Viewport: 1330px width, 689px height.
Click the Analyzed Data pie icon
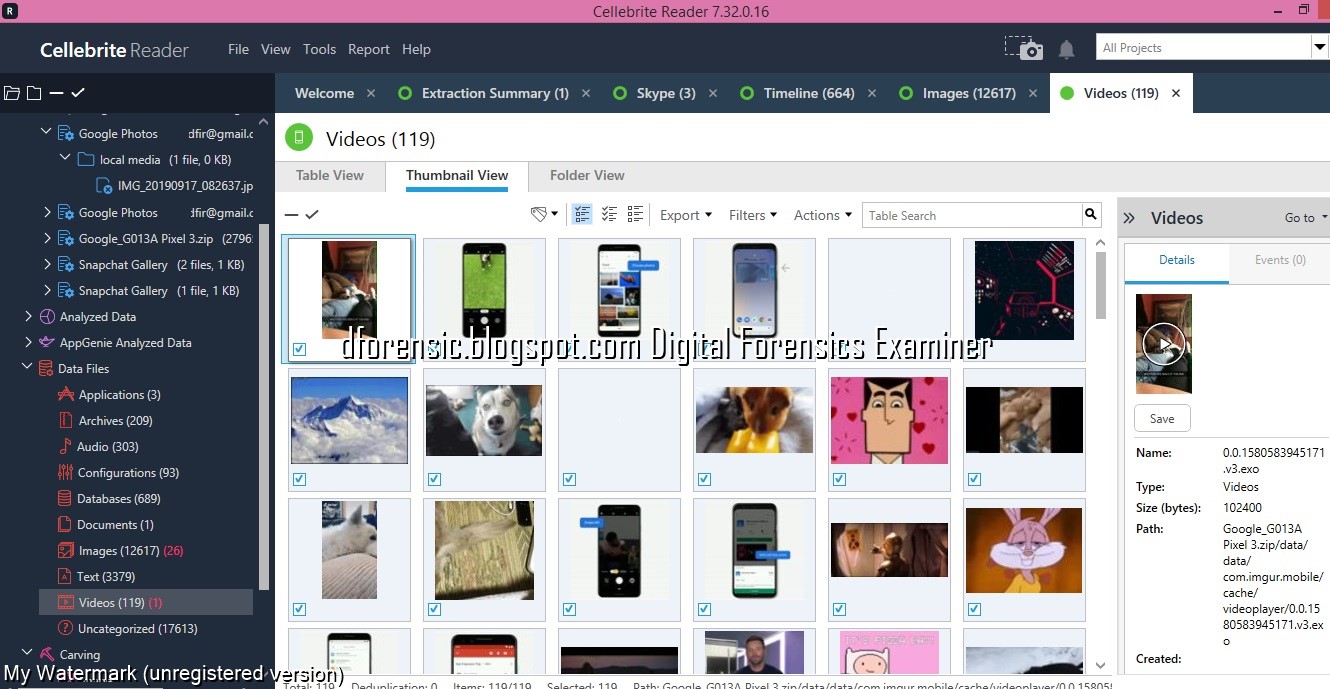point(46,317)
